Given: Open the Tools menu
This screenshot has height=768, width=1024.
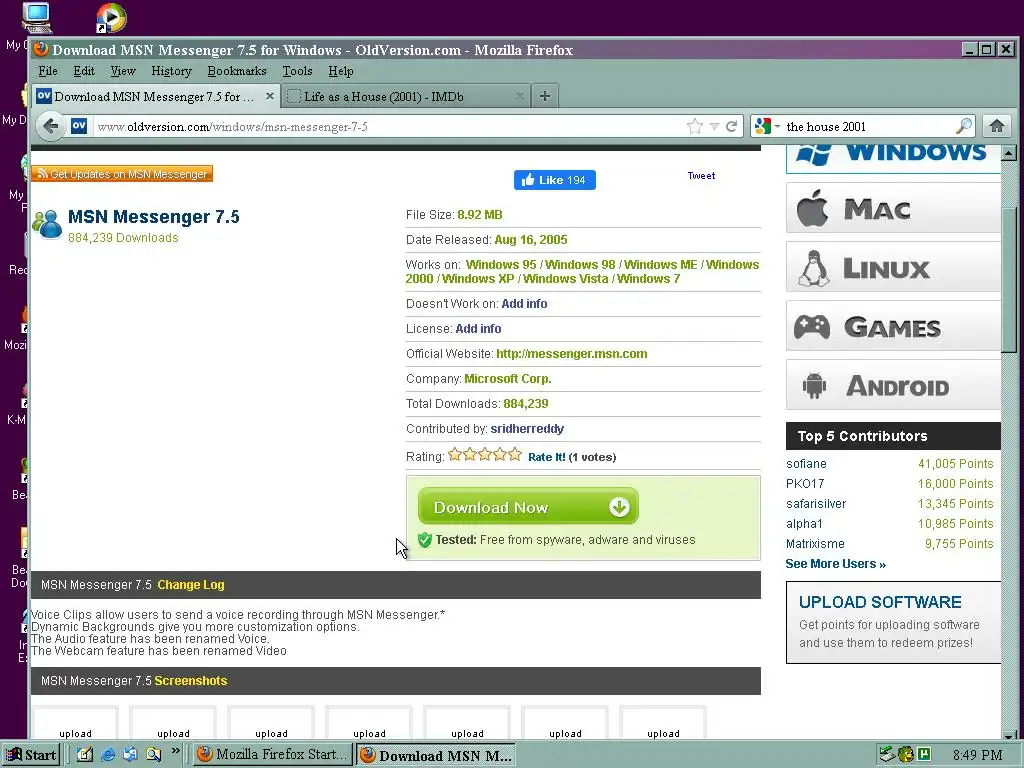Looking at the screenshot, I should click(297, 71).
